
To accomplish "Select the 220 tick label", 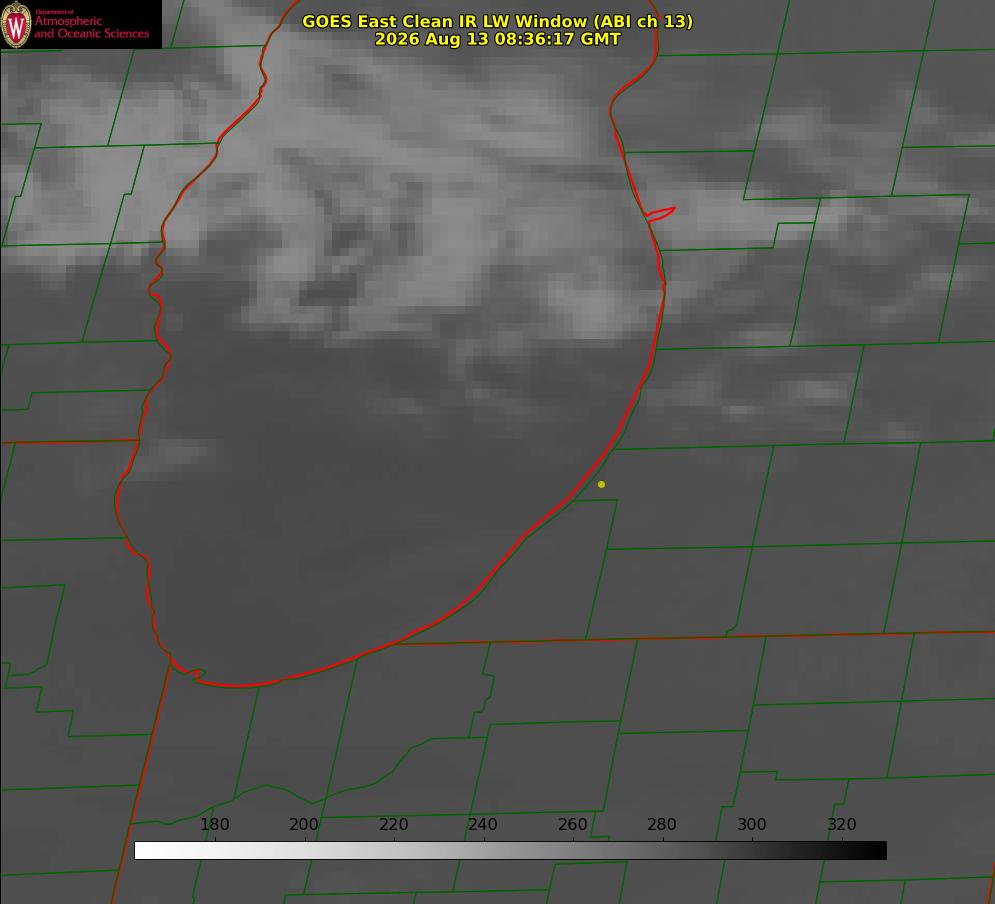I will click(393, 824).
